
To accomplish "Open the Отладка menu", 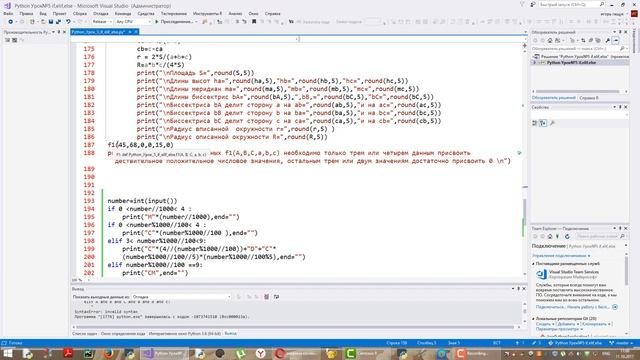I will coord(101,13).
